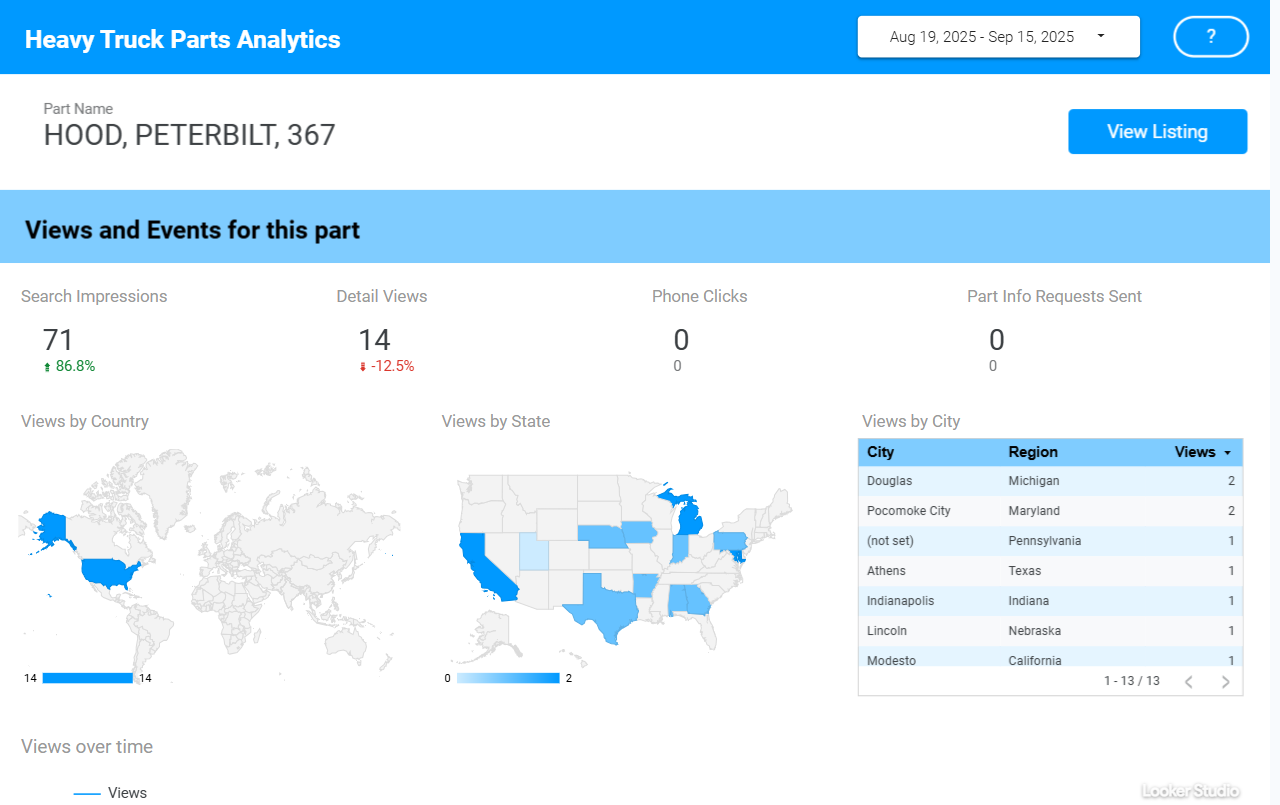Click Alaska on the world map

point(50,527)
